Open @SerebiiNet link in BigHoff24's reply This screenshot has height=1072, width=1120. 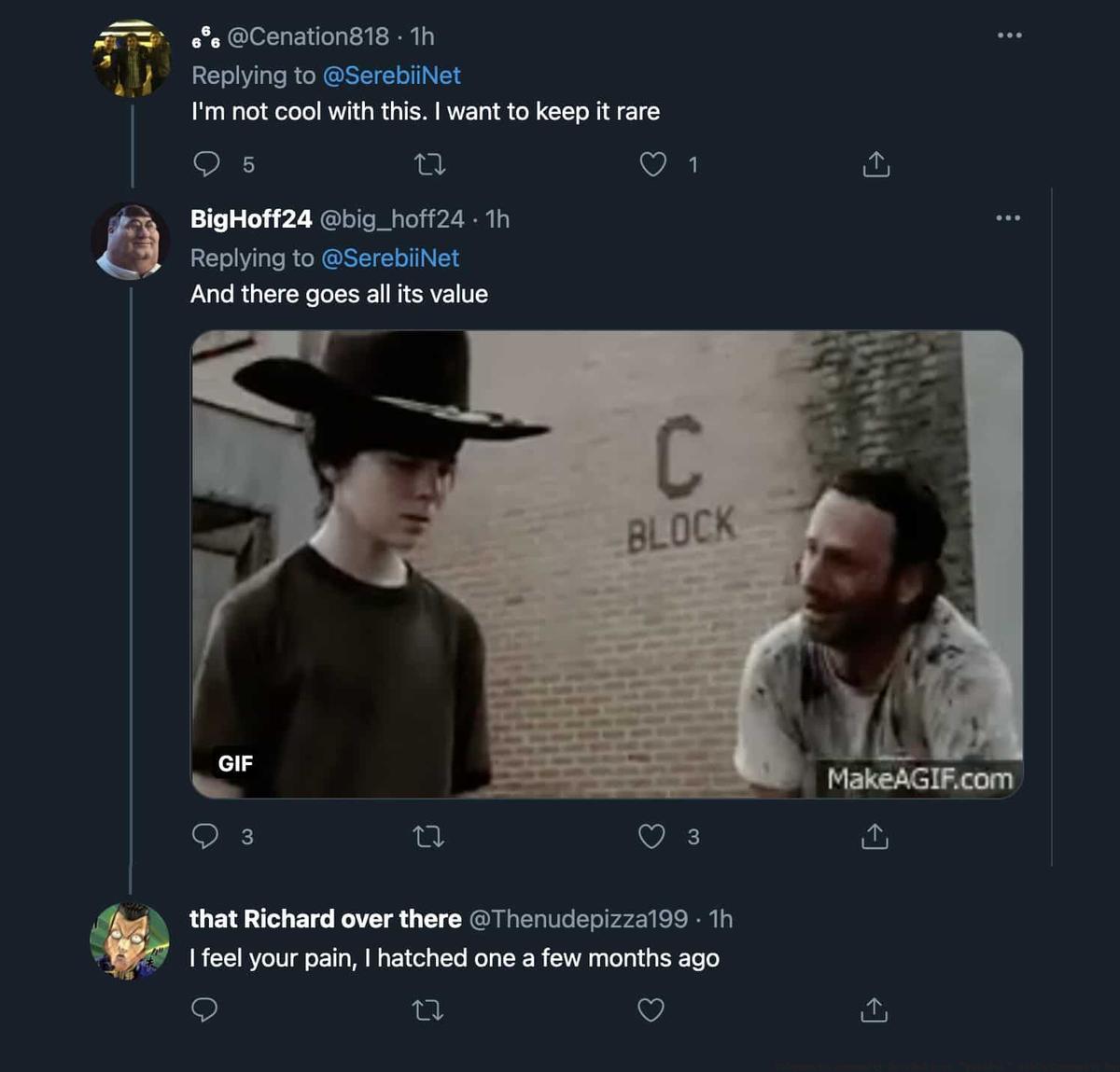[x=390, y=258]
